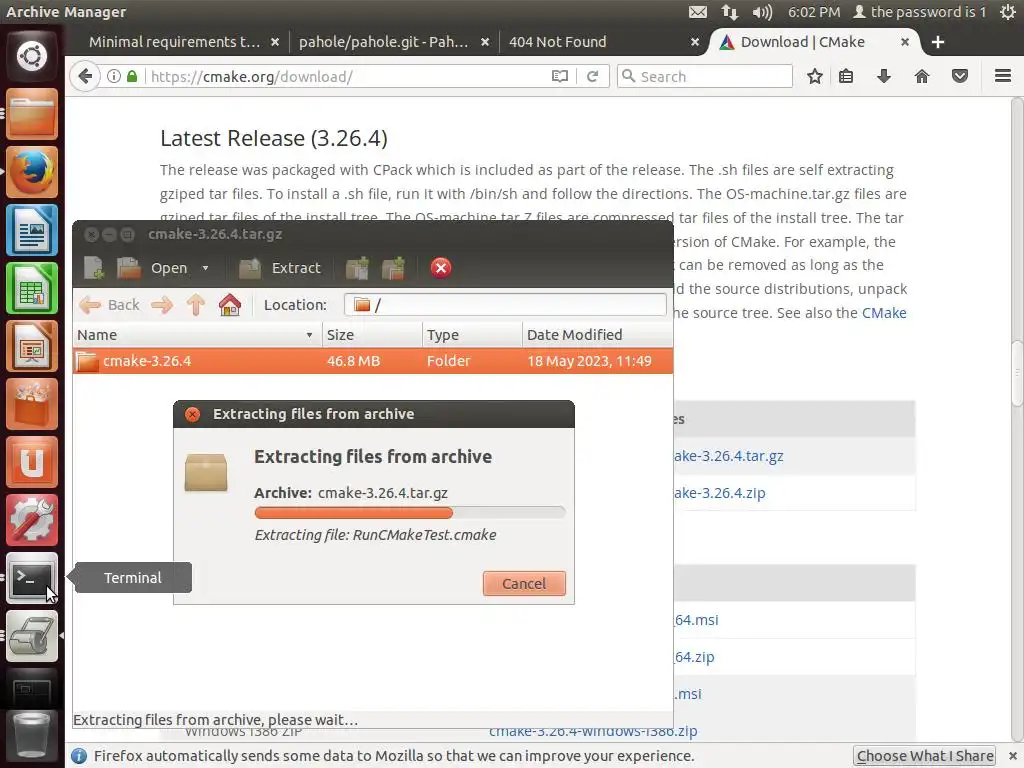1024x768 pixels.
Task: Bookmark this page with the star
Action: tap(814, 76)
